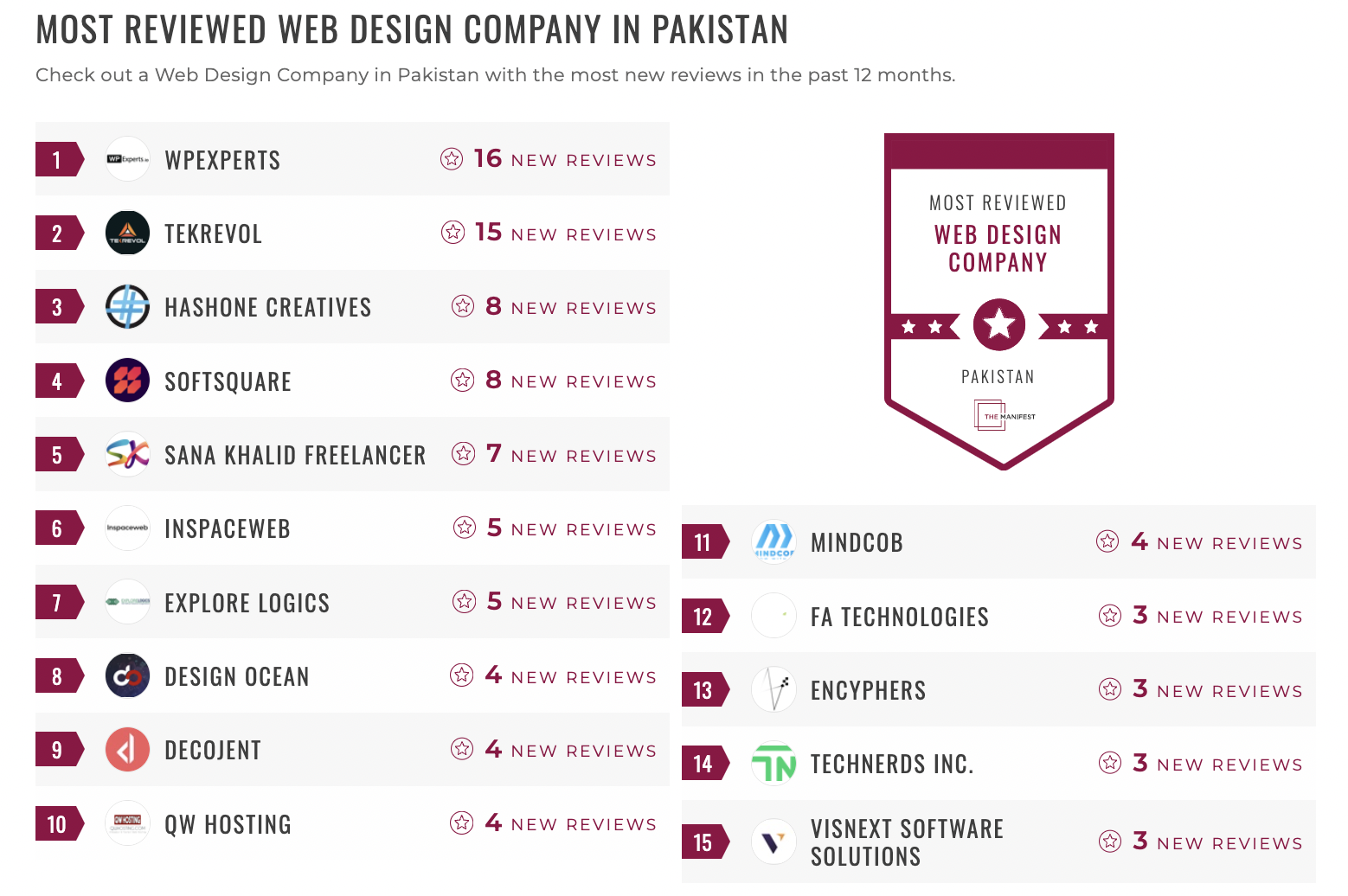Click the Mindcob blue logo icon

pos(773,542)
